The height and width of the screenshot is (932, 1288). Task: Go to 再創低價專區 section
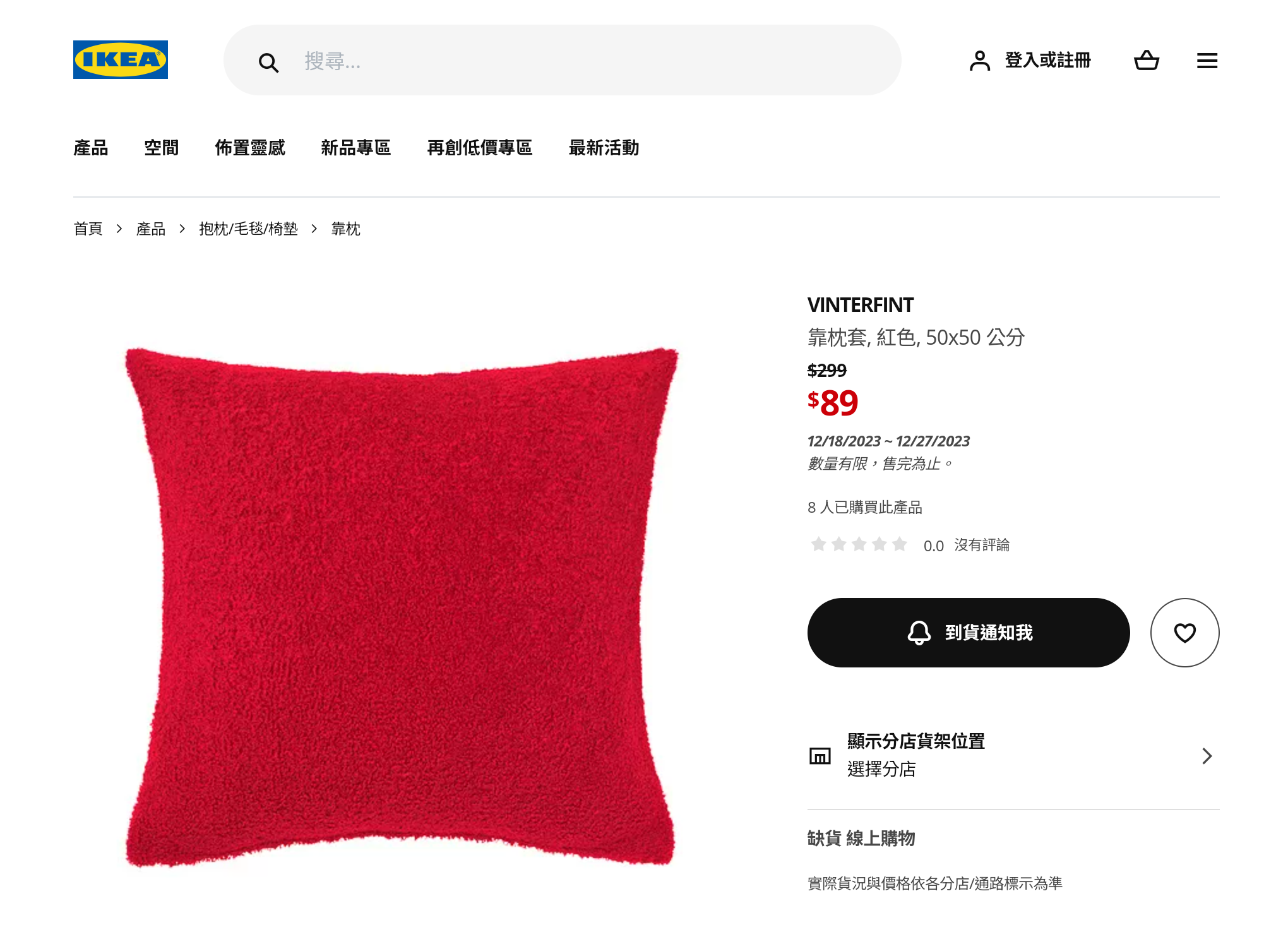click(480, 147)
